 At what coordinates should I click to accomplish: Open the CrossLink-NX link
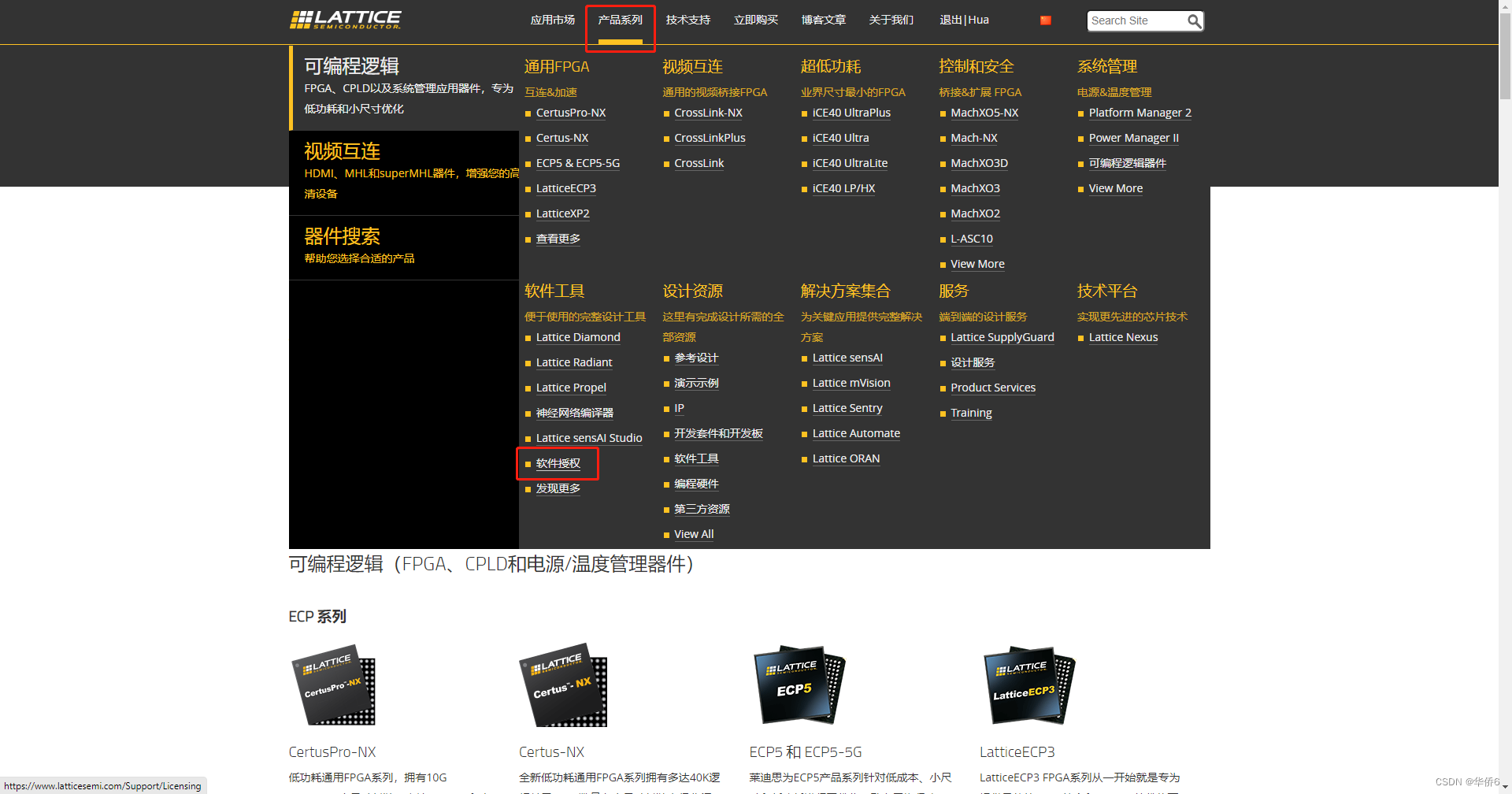point(708,113)
